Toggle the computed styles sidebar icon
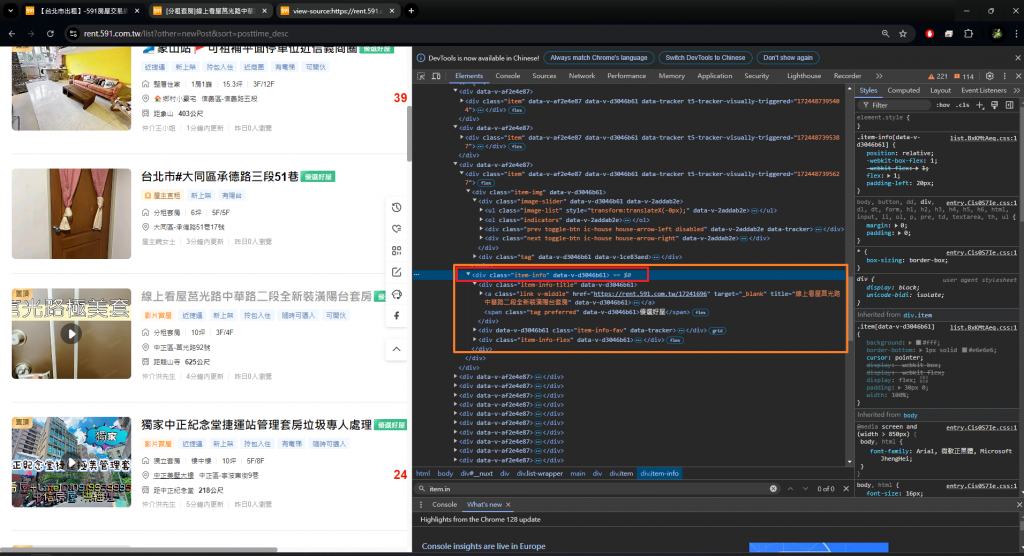 [x=1010, y=105]
